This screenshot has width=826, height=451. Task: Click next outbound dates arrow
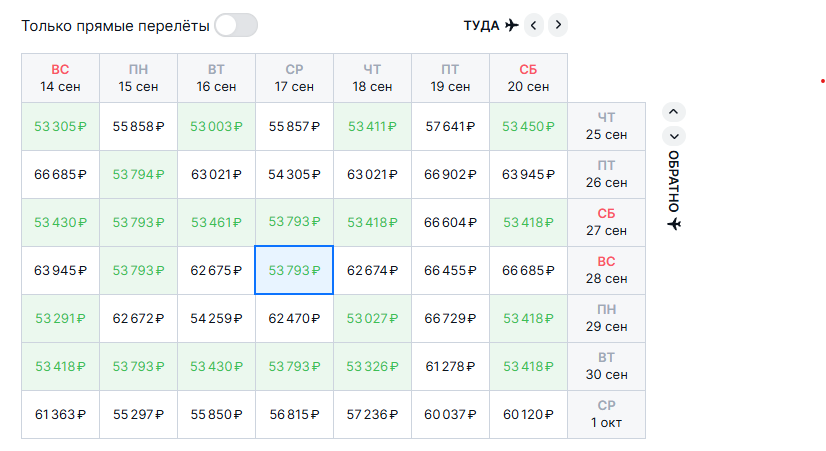[559, 25]
